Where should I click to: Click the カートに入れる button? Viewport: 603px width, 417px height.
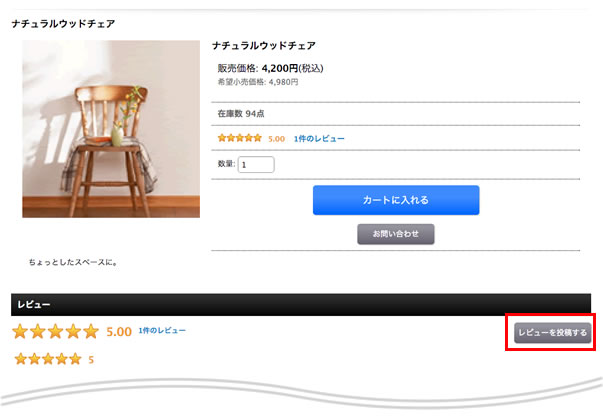click(x=396, y=200)
